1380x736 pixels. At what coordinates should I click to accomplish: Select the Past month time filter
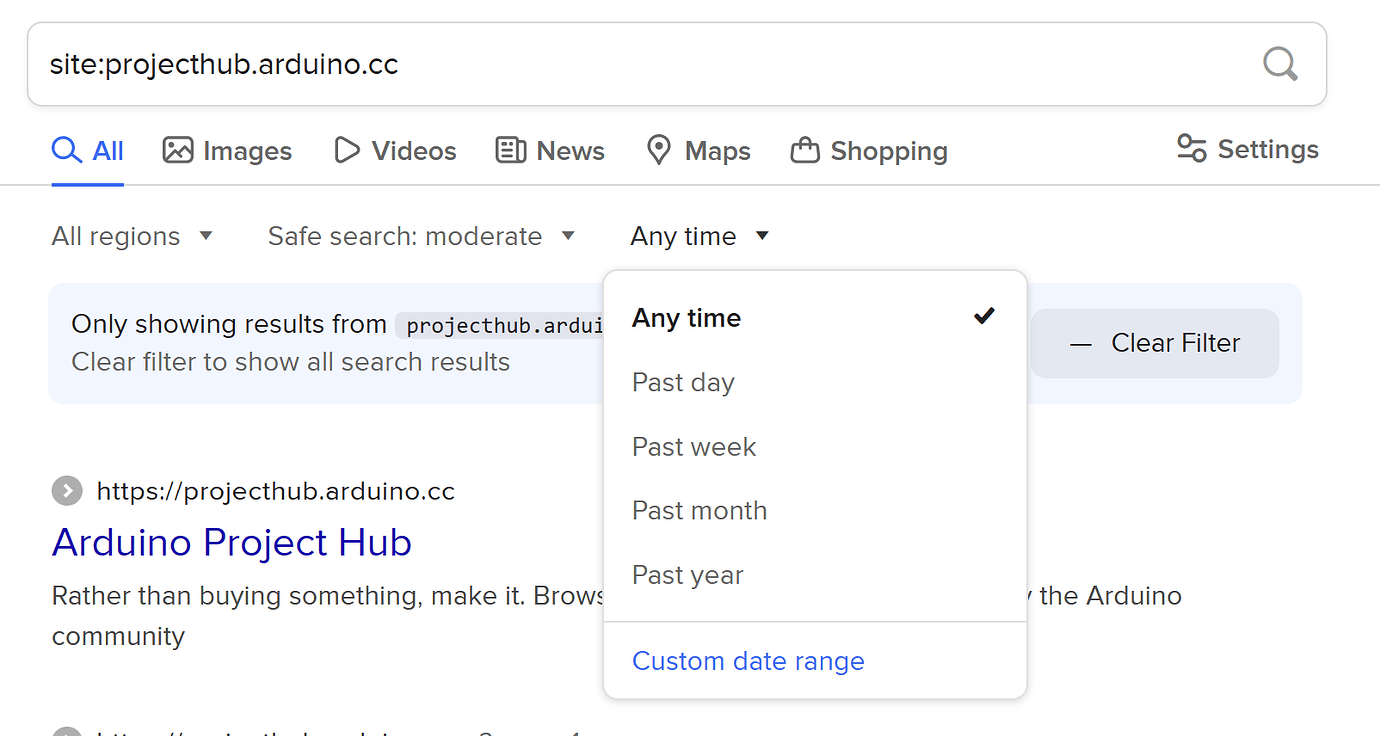[699, 510]
